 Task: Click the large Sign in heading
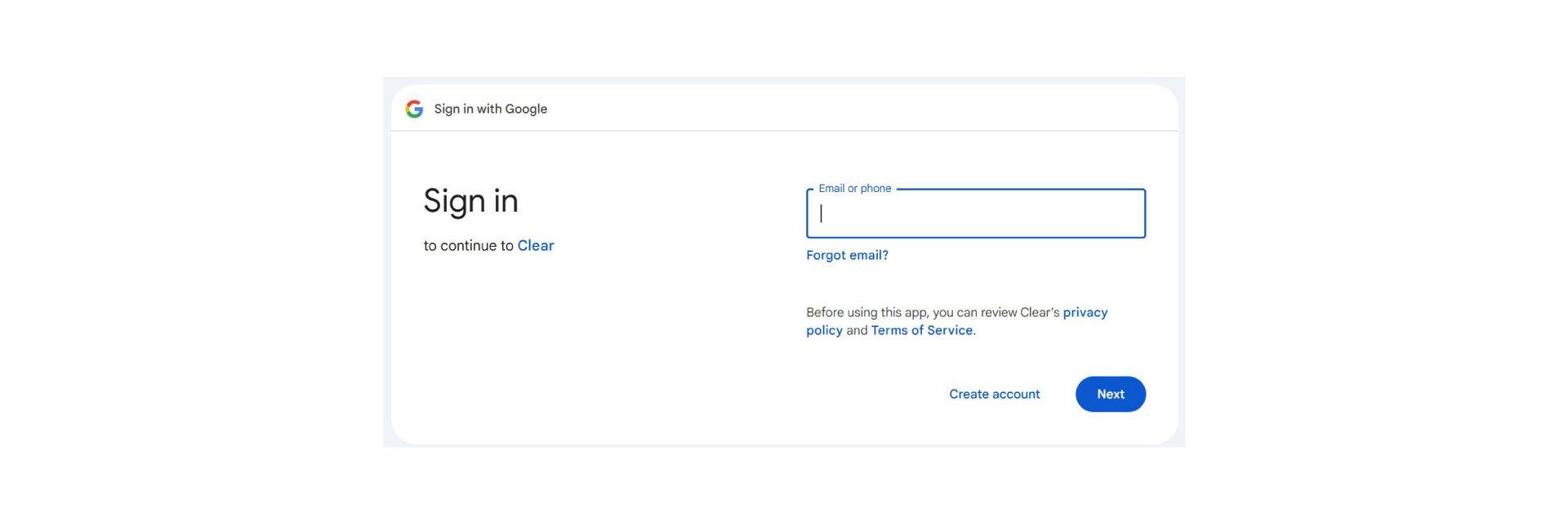coord(471,200)
